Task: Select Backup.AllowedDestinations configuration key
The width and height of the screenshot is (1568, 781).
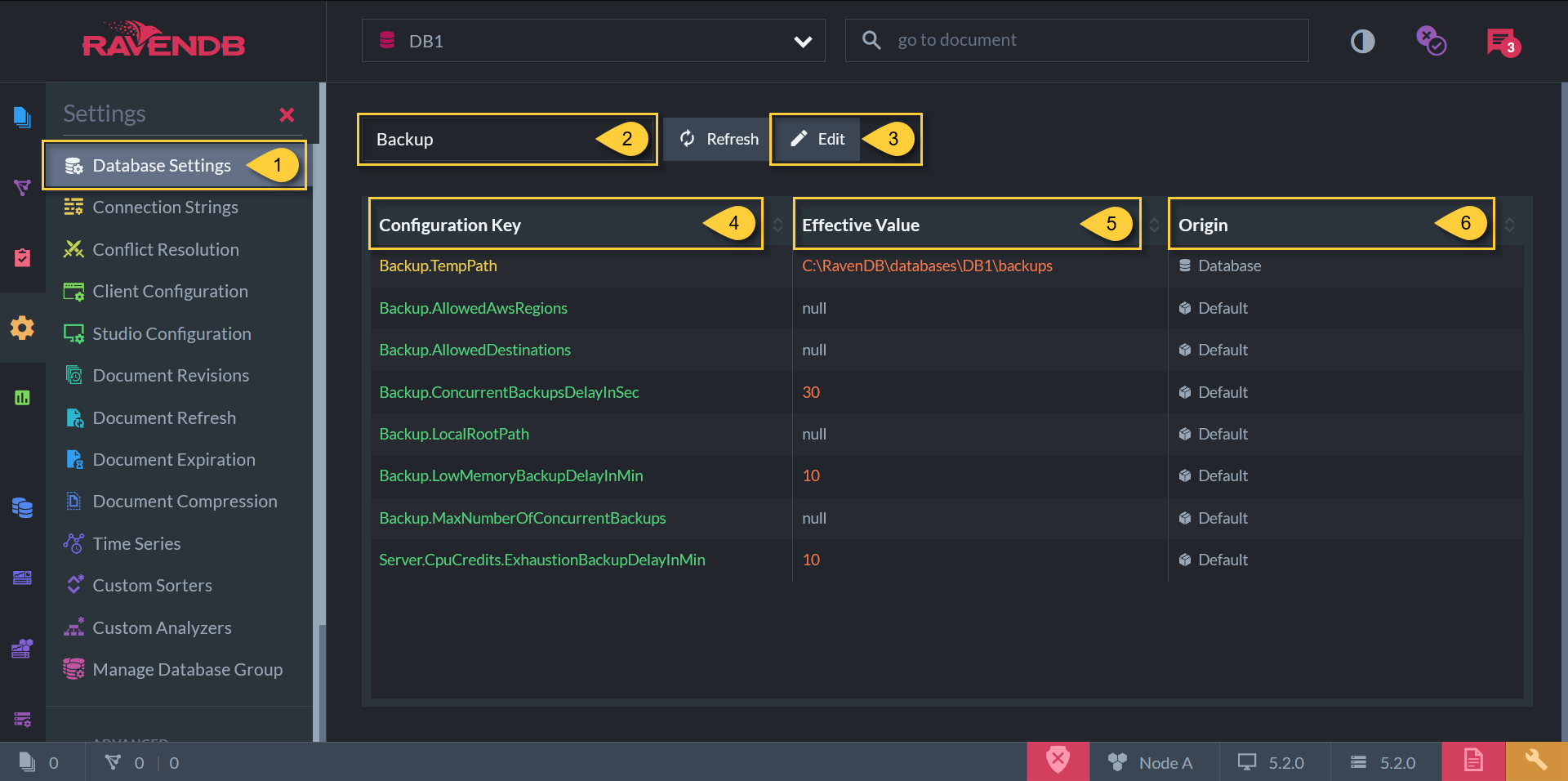Action: (474, 350)
